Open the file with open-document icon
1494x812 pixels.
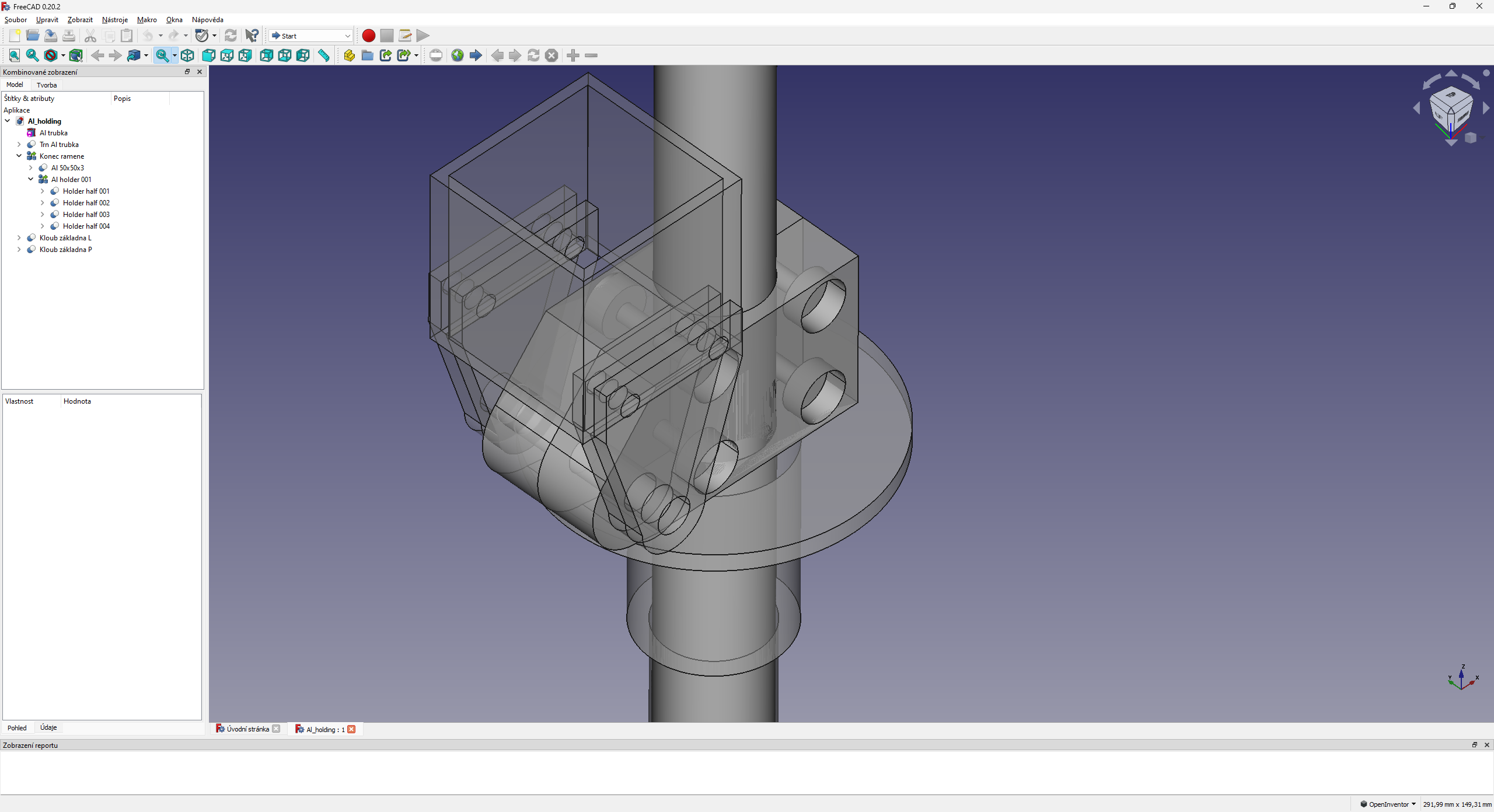coord(33,36)
